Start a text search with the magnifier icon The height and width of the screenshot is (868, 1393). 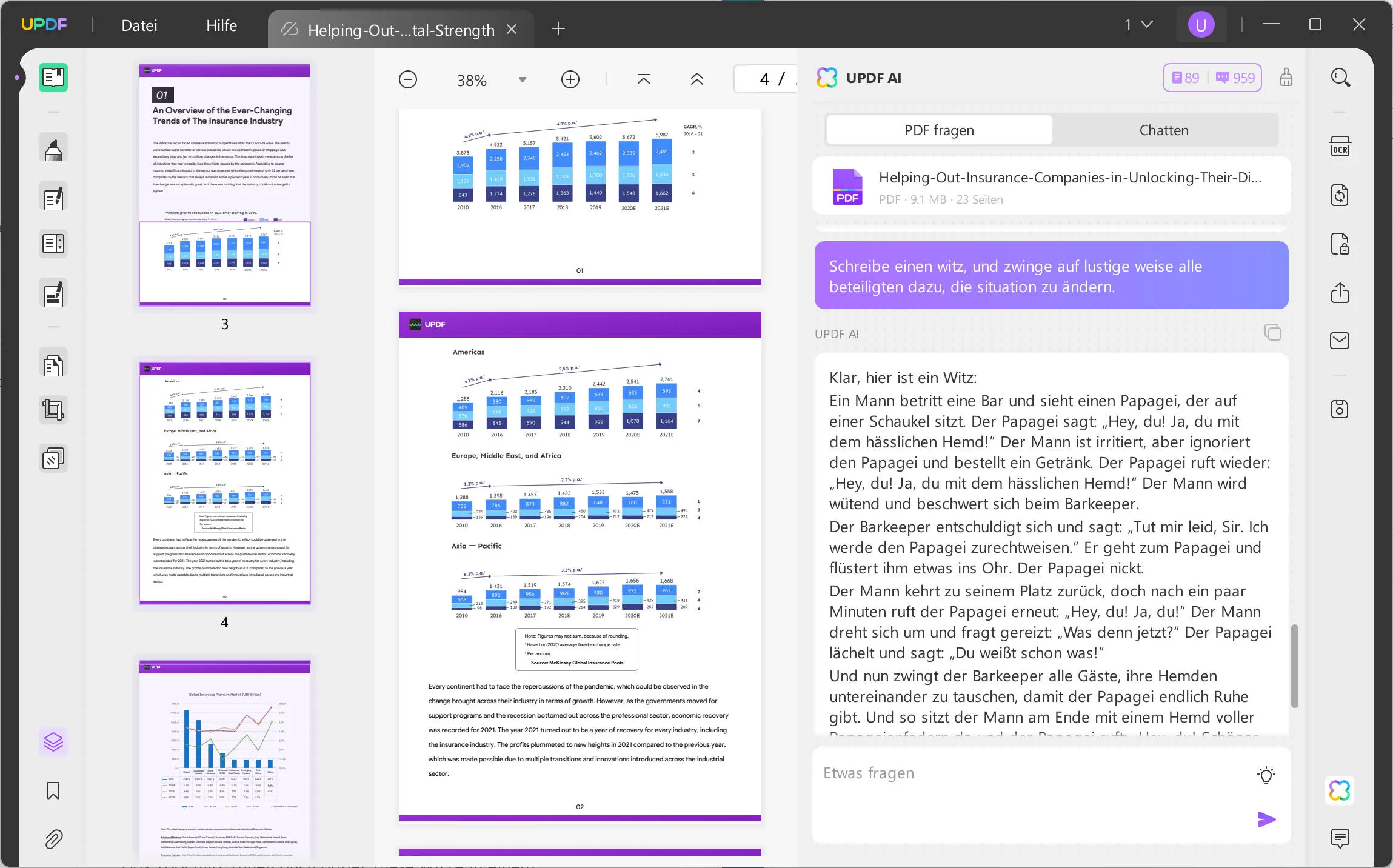1340,78
